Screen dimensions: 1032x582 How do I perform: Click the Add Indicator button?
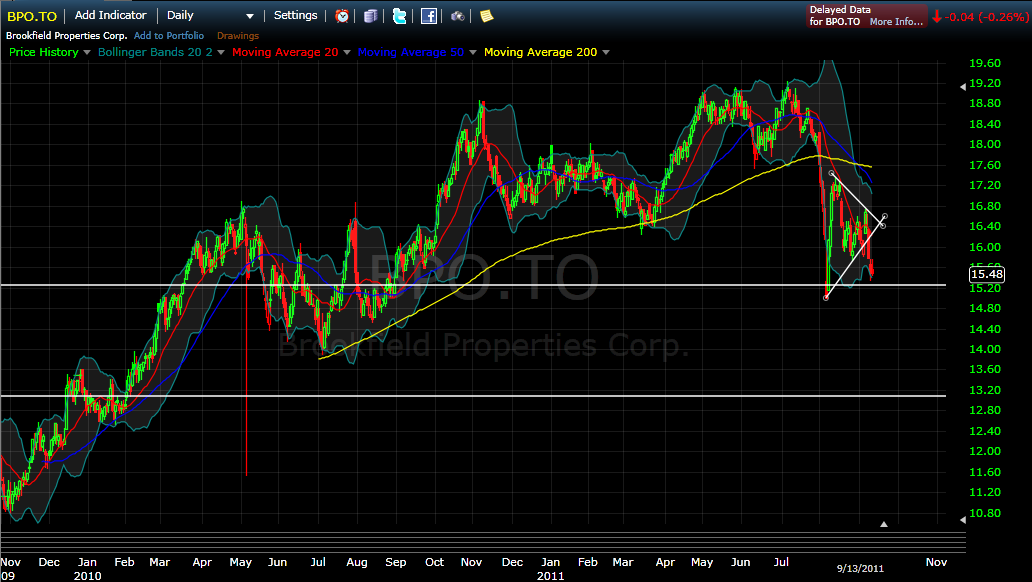[x=110, y=15]
